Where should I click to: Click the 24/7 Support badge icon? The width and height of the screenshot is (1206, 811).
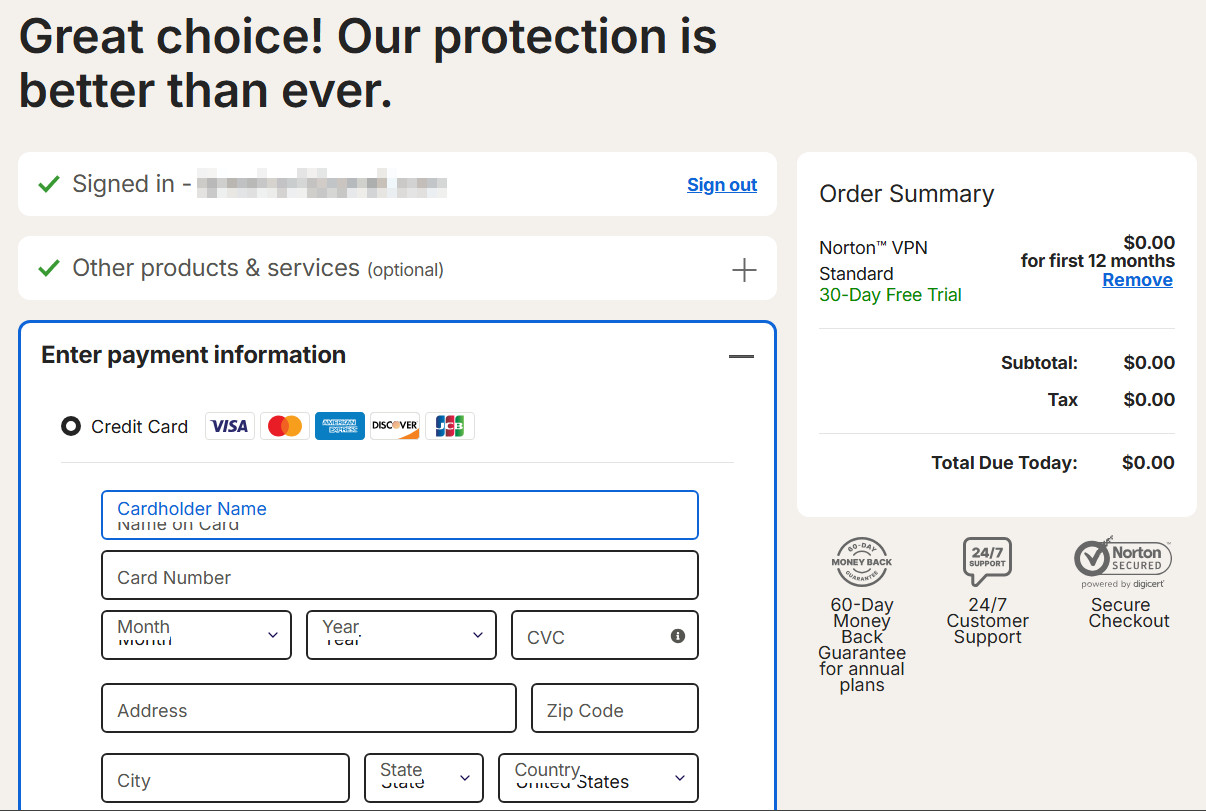click(x=987, y=562)
